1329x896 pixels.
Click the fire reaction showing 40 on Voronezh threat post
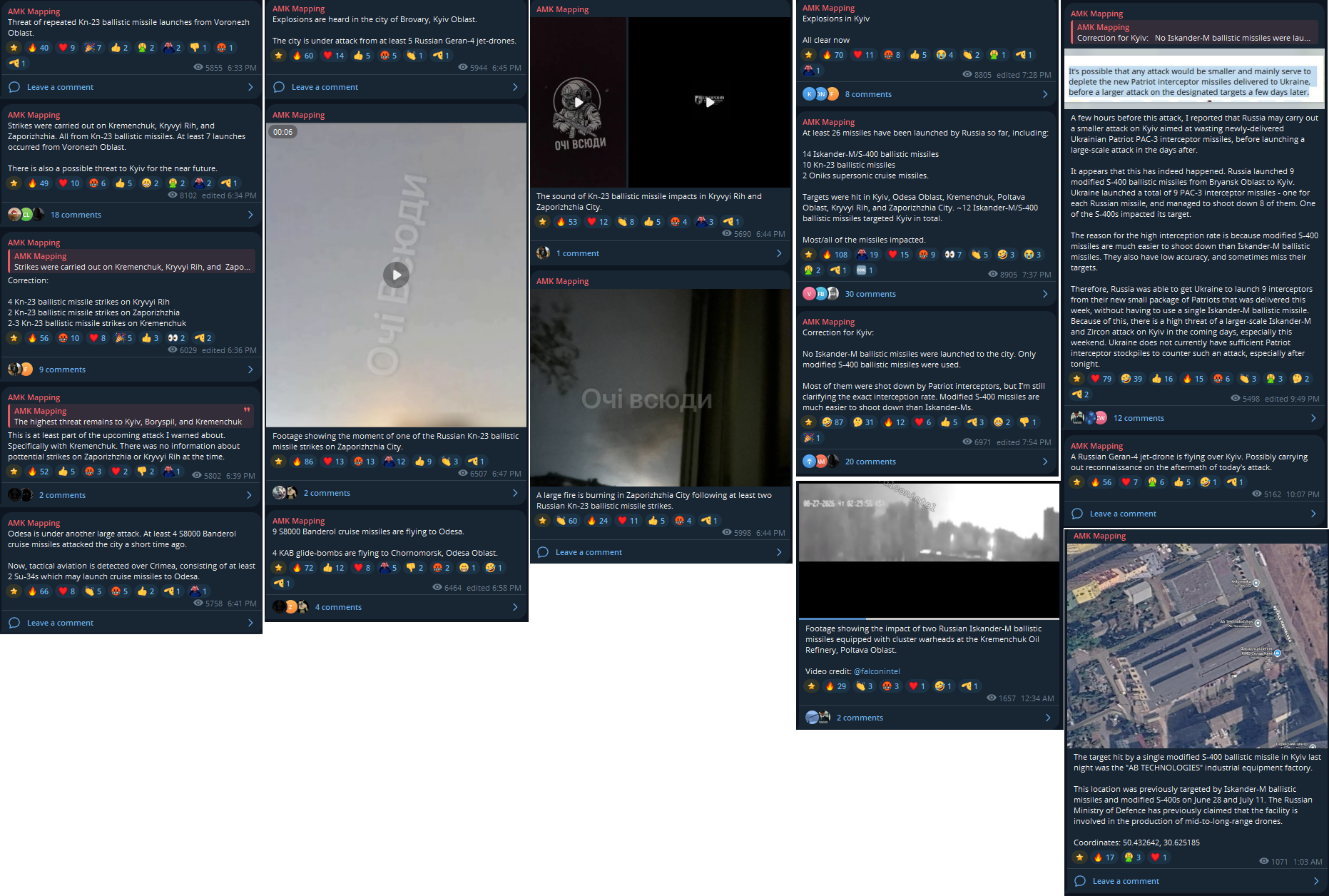[x=39, y=48]
